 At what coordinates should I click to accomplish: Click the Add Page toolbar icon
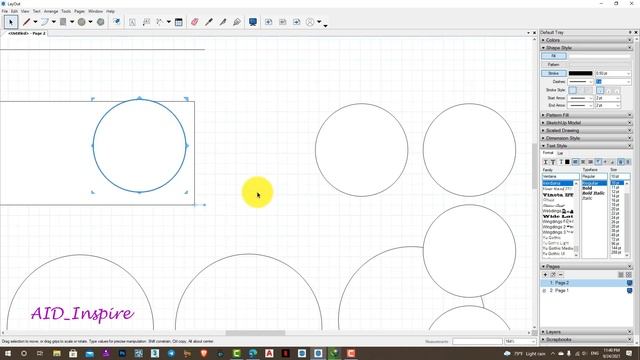(269, 22)
